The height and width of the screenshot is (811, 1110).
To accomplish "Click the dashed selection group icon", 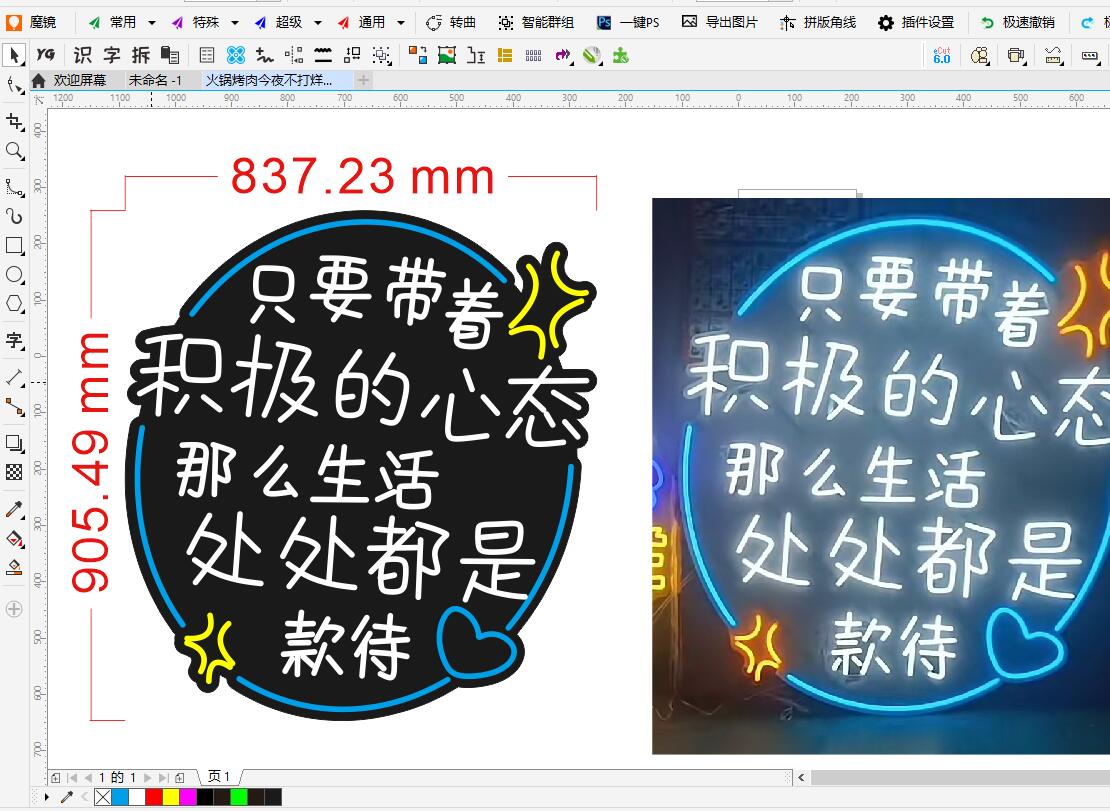I will [x=382, y=55].
